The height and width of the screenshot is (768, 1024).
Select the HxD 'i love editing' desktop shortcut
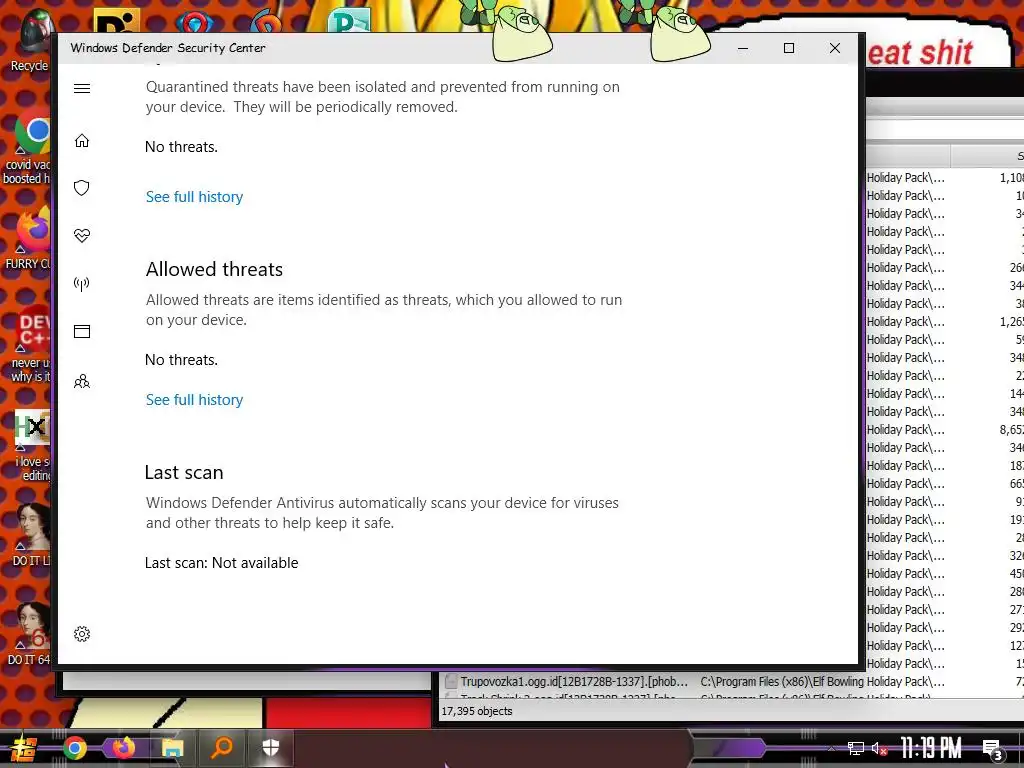(30, 445)
